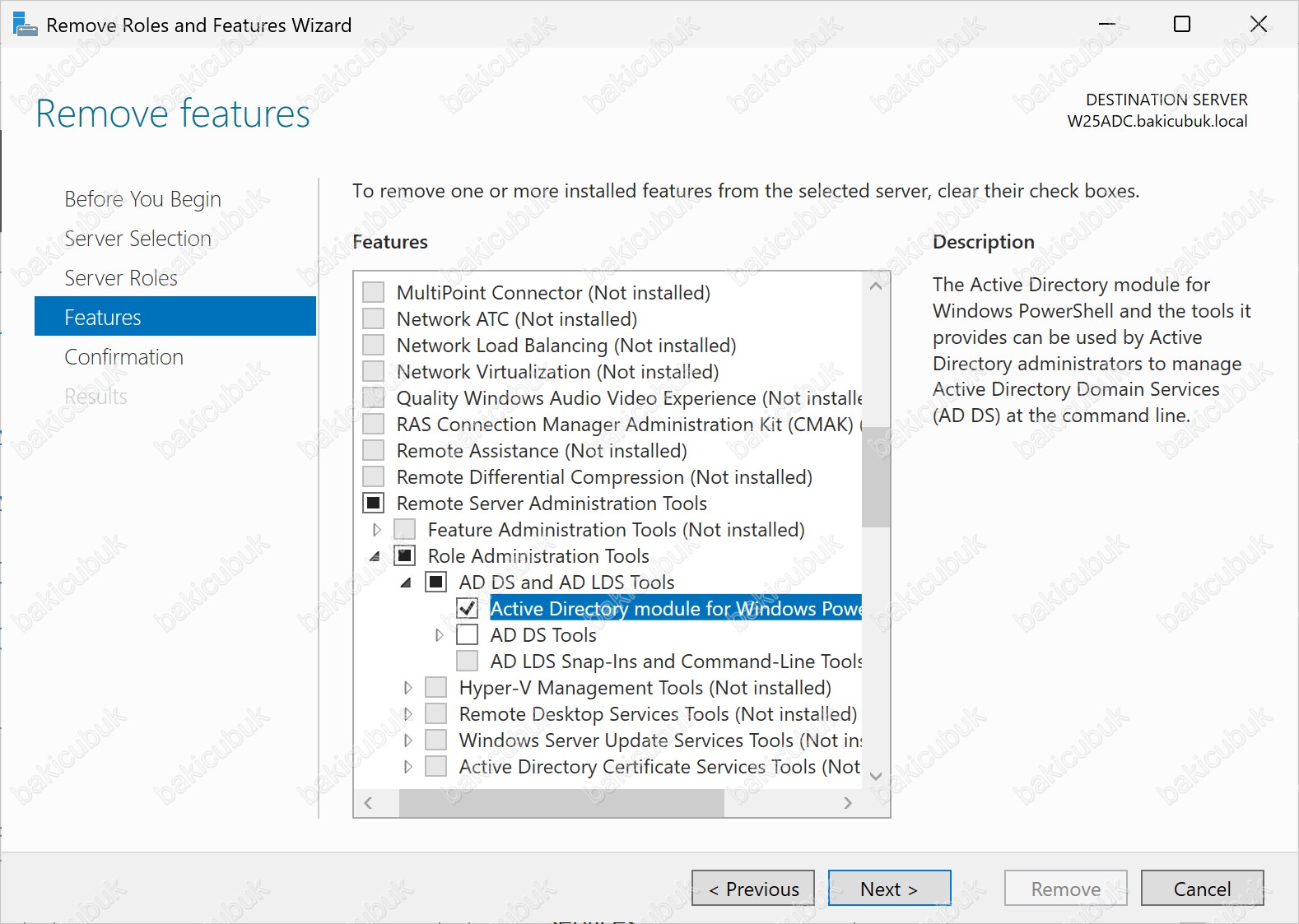This screenshot has height=924, width=1299.
Task: Expand Active Directory Certificate Services Tools node
Action: pyautogui.click(x=408, y=767)
